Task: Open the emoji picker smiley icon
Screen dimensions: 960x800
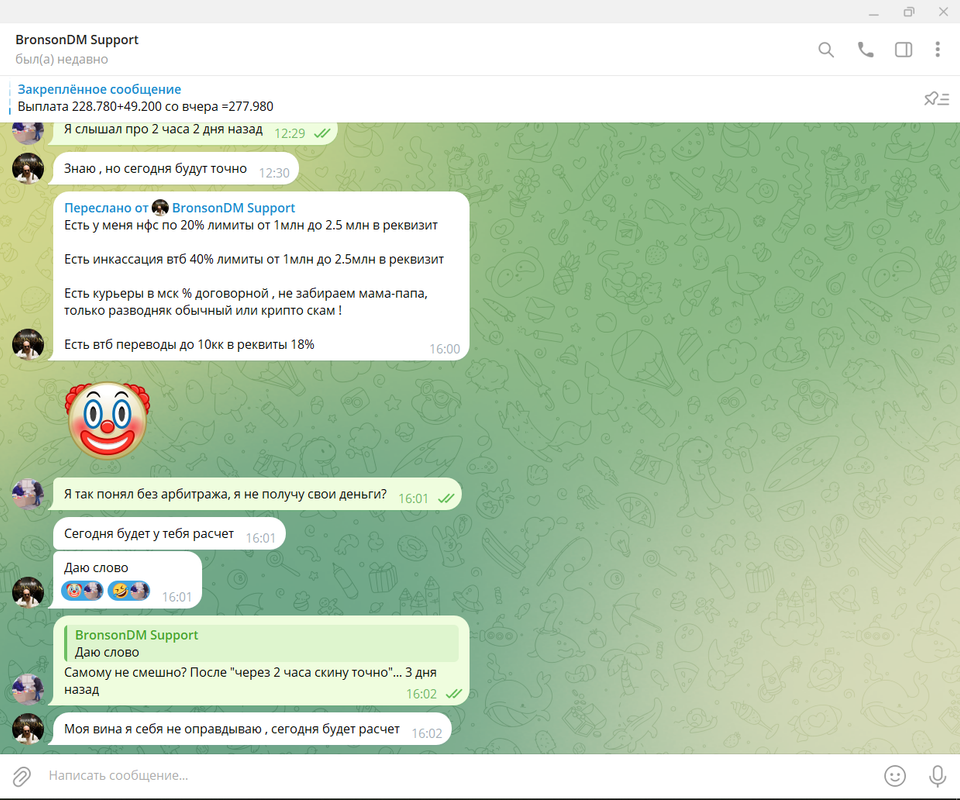Action: 895,776
